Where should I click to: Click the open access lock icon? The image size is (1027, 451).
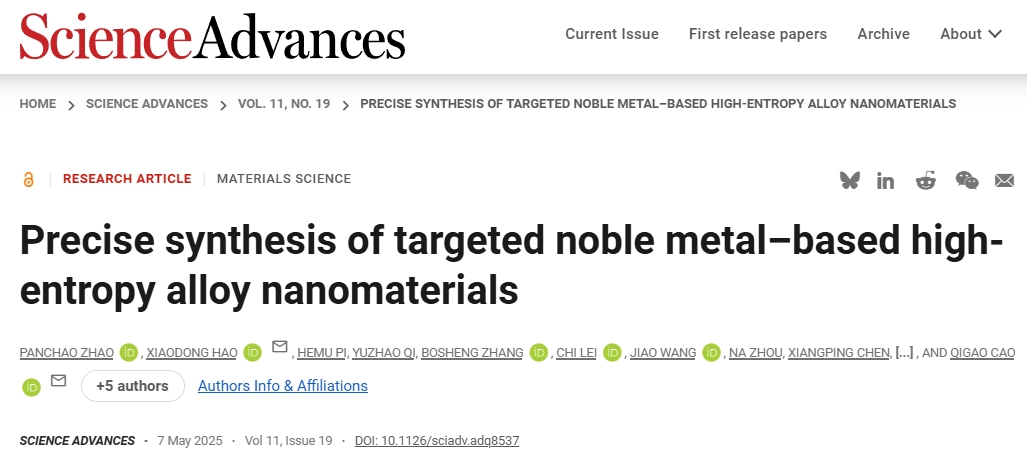click(28, 179)
